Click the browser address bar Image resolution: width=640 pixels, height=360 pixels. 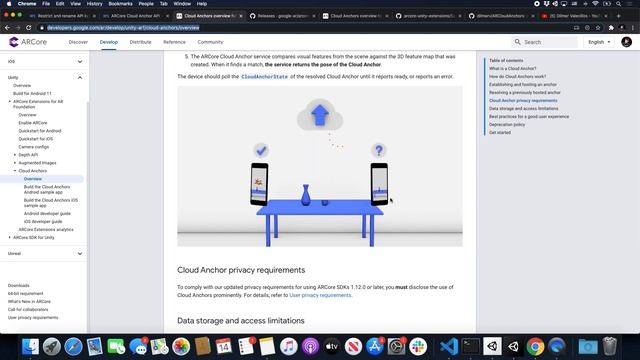pos(306,28)
